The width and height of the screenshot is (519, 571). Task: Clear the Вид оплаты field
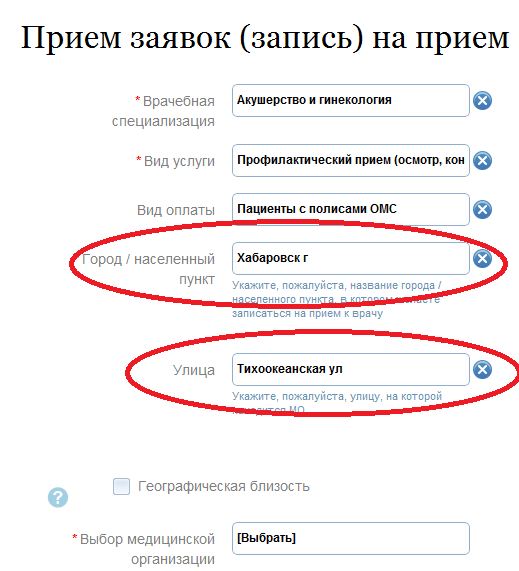click(x=482, y=209)
